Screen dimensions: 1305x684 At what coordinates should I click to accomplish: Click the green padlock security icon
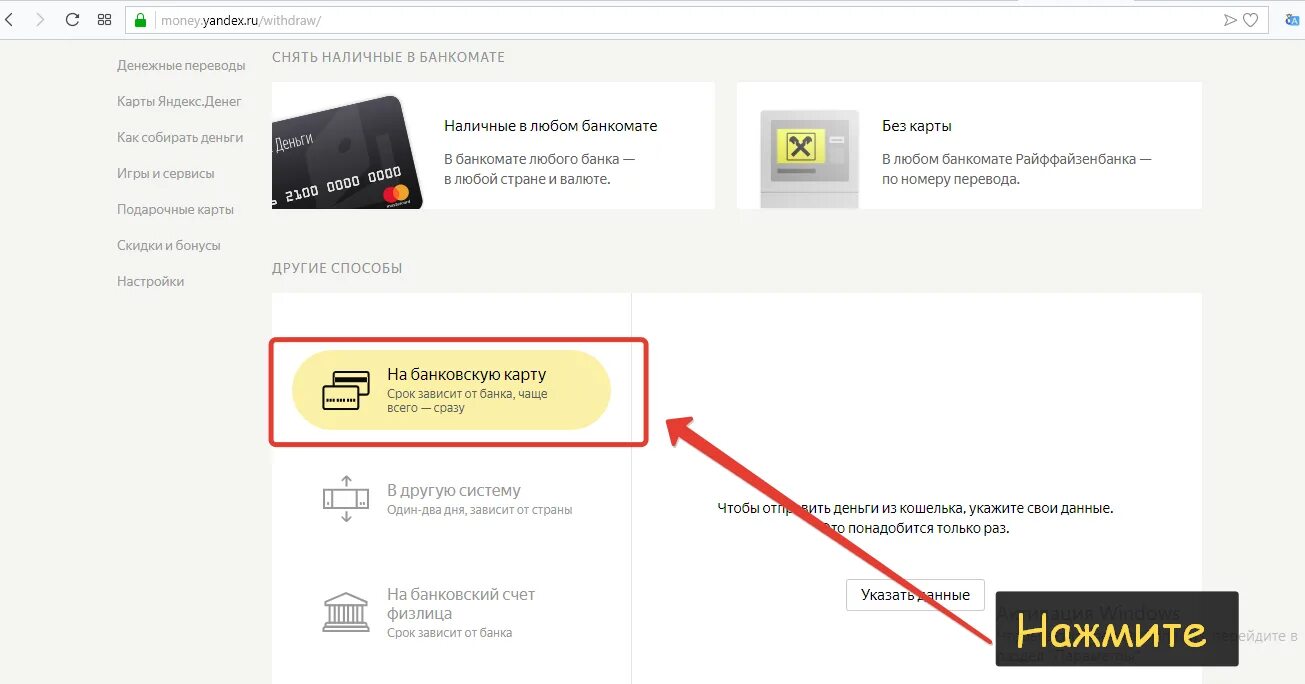click(x=140, y=20)
